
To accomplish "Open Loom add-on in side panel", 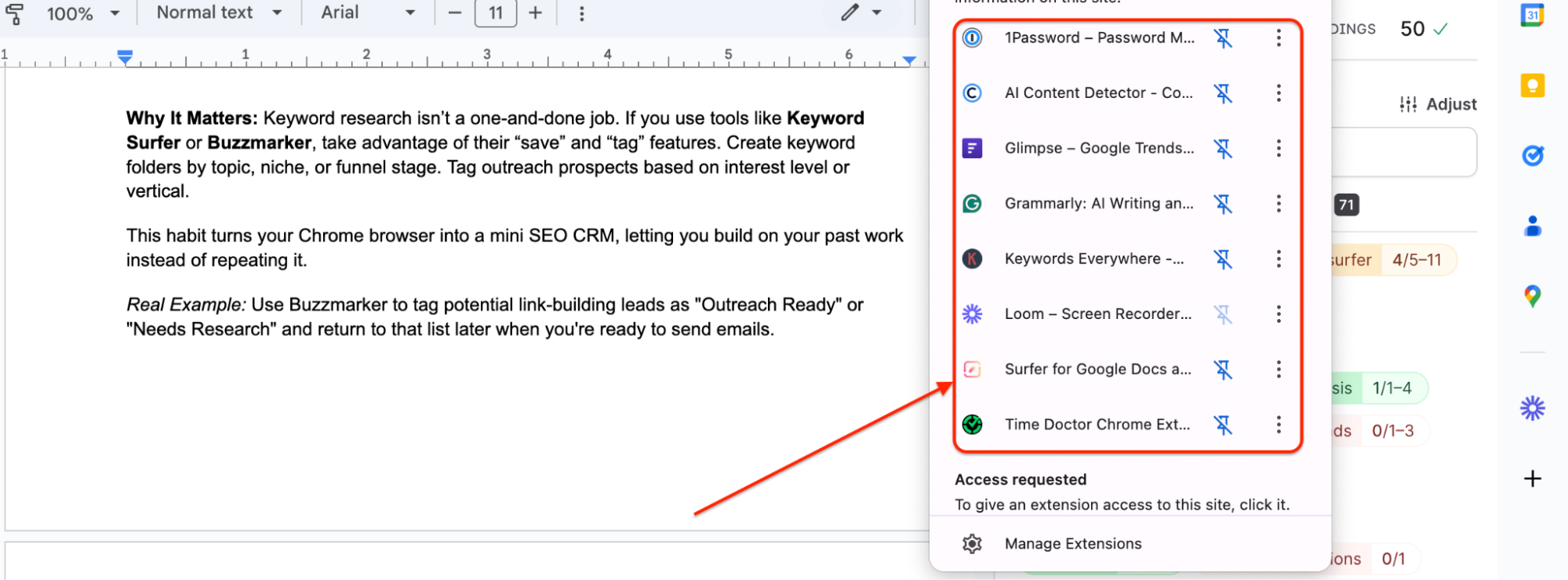I will tap(1532, 408).
